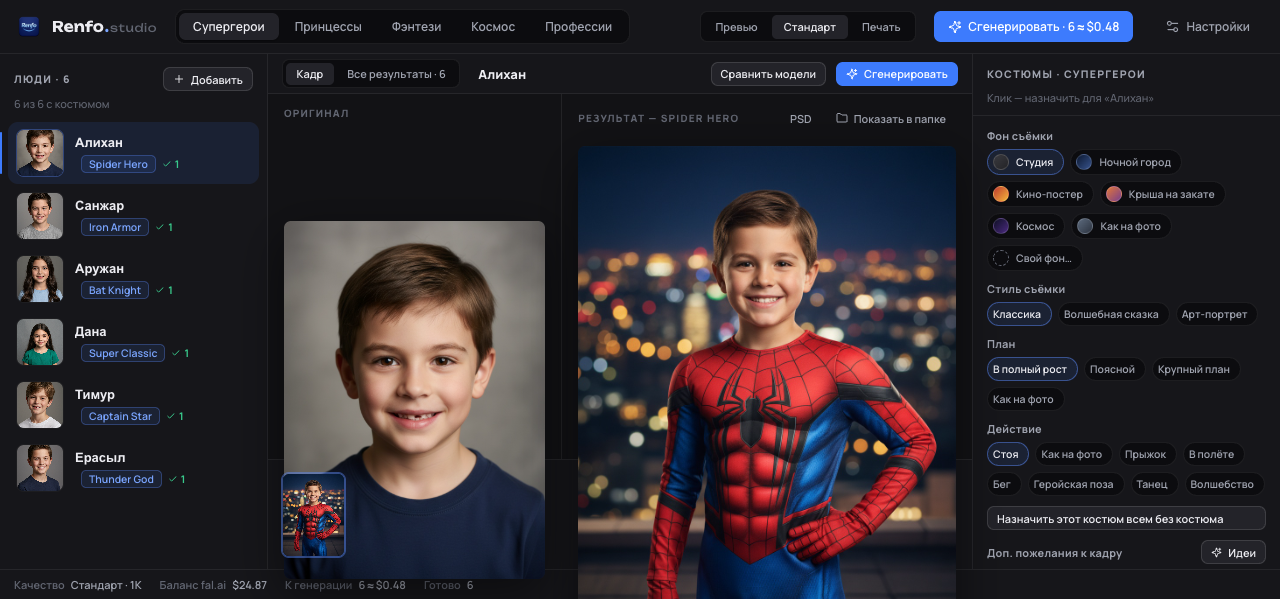Click the folder icon beside Показать в папке

point(842,118)
